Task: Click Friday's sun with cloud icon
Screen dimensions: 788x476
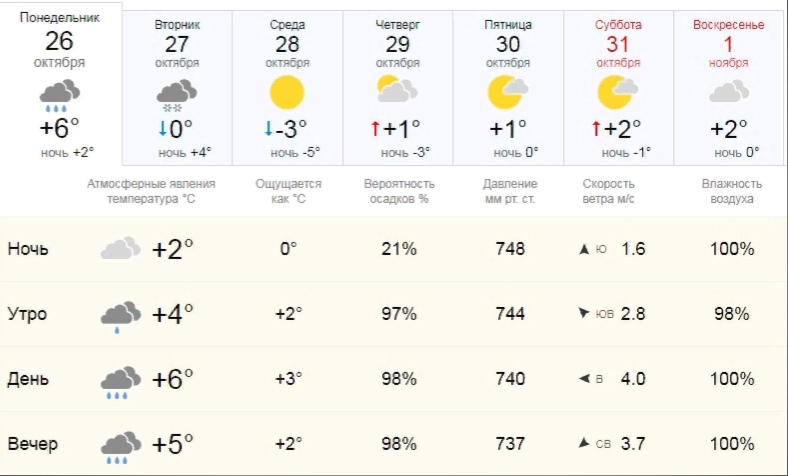Action: click(x=508, y=92)
